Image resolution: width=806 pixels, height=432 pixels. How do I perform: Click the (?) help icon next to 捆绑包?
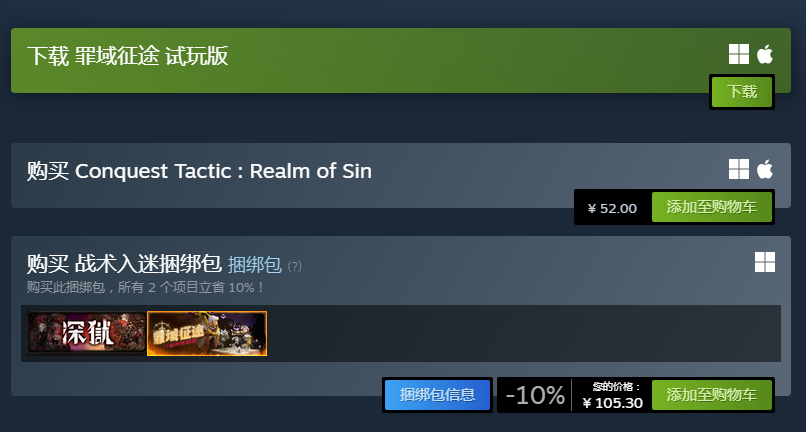[x=295, y=266]
